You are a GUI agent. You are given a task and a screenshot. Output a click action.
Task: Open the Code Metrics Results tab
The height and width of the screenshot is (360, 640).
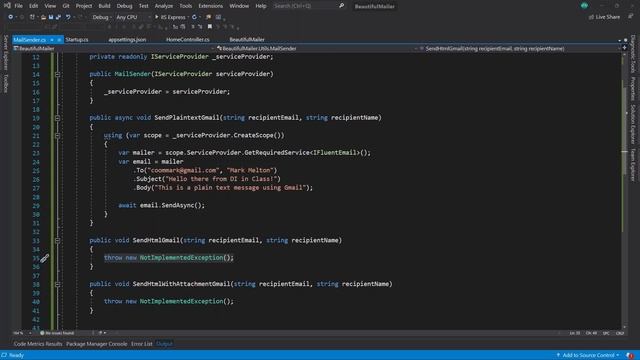(x=38, y=344)
